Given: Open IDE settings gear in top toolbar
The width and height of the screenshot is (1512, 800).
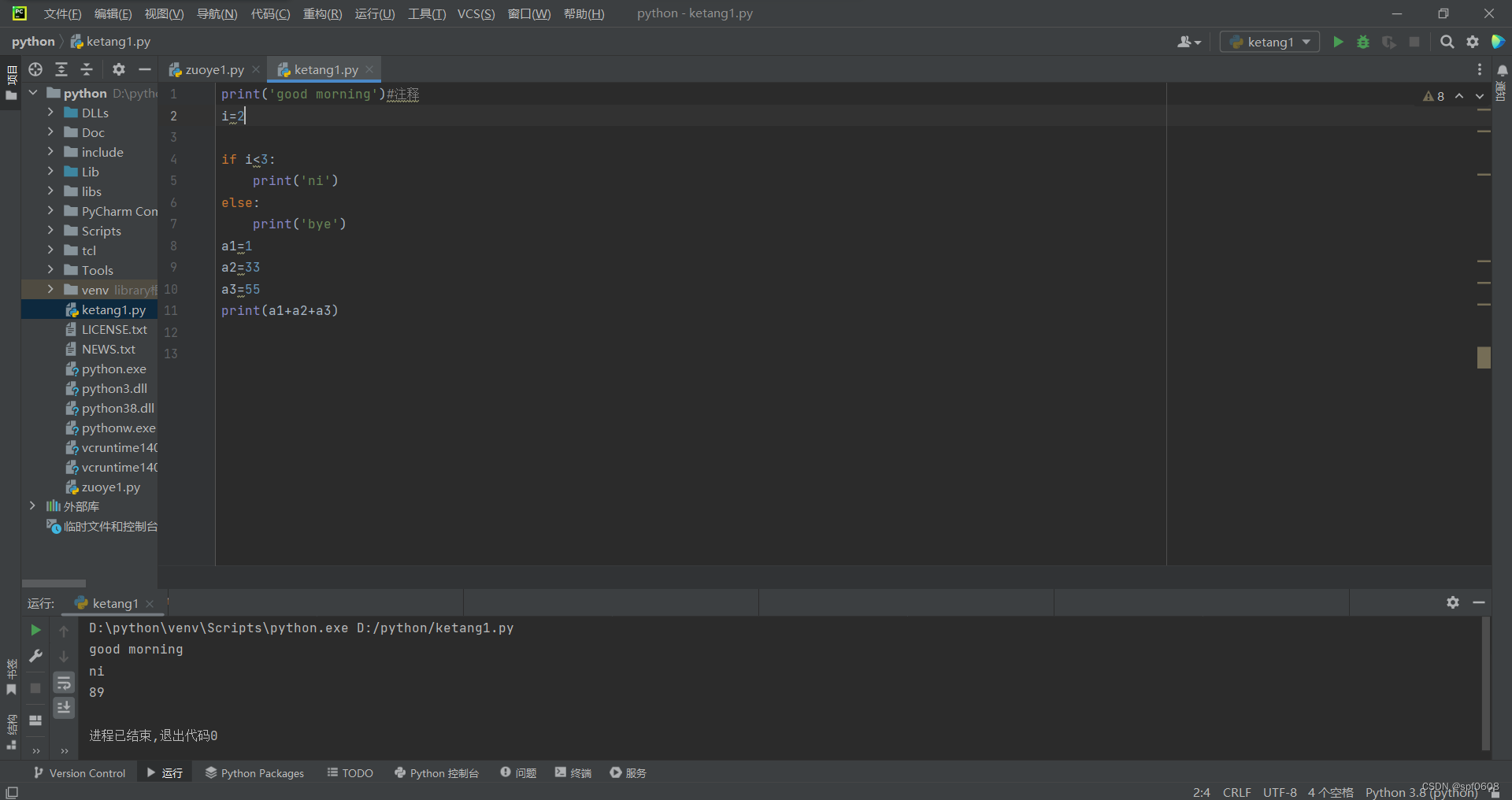Looking at the screenshot, I should pyautogui.click(x=1473, y=42).
